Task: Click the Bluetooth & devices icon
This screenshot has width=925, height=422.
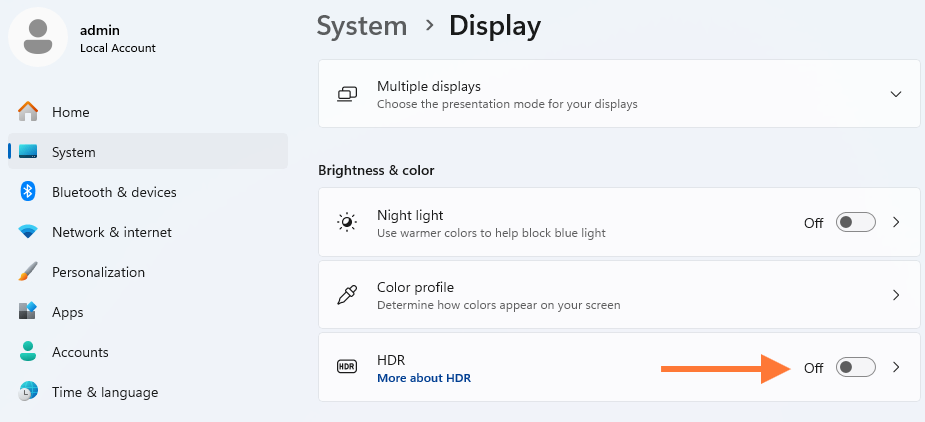Action: [28, 192]
